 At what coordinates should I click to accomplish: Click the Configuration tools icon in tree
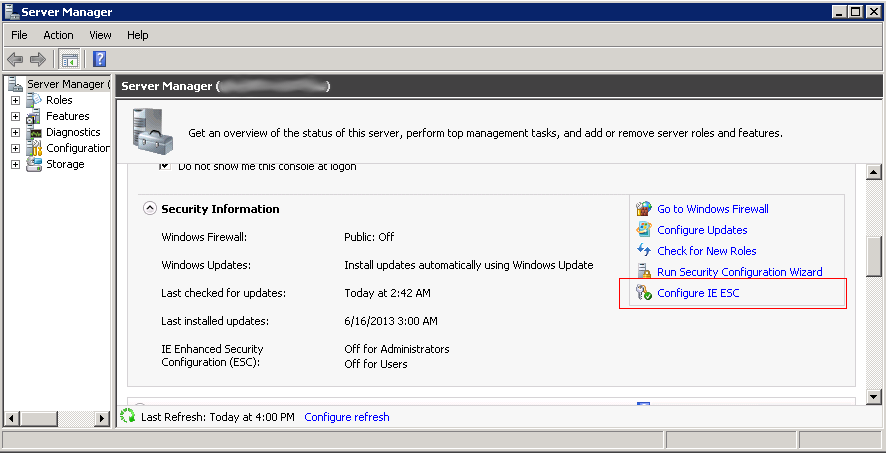pos(34,149)
